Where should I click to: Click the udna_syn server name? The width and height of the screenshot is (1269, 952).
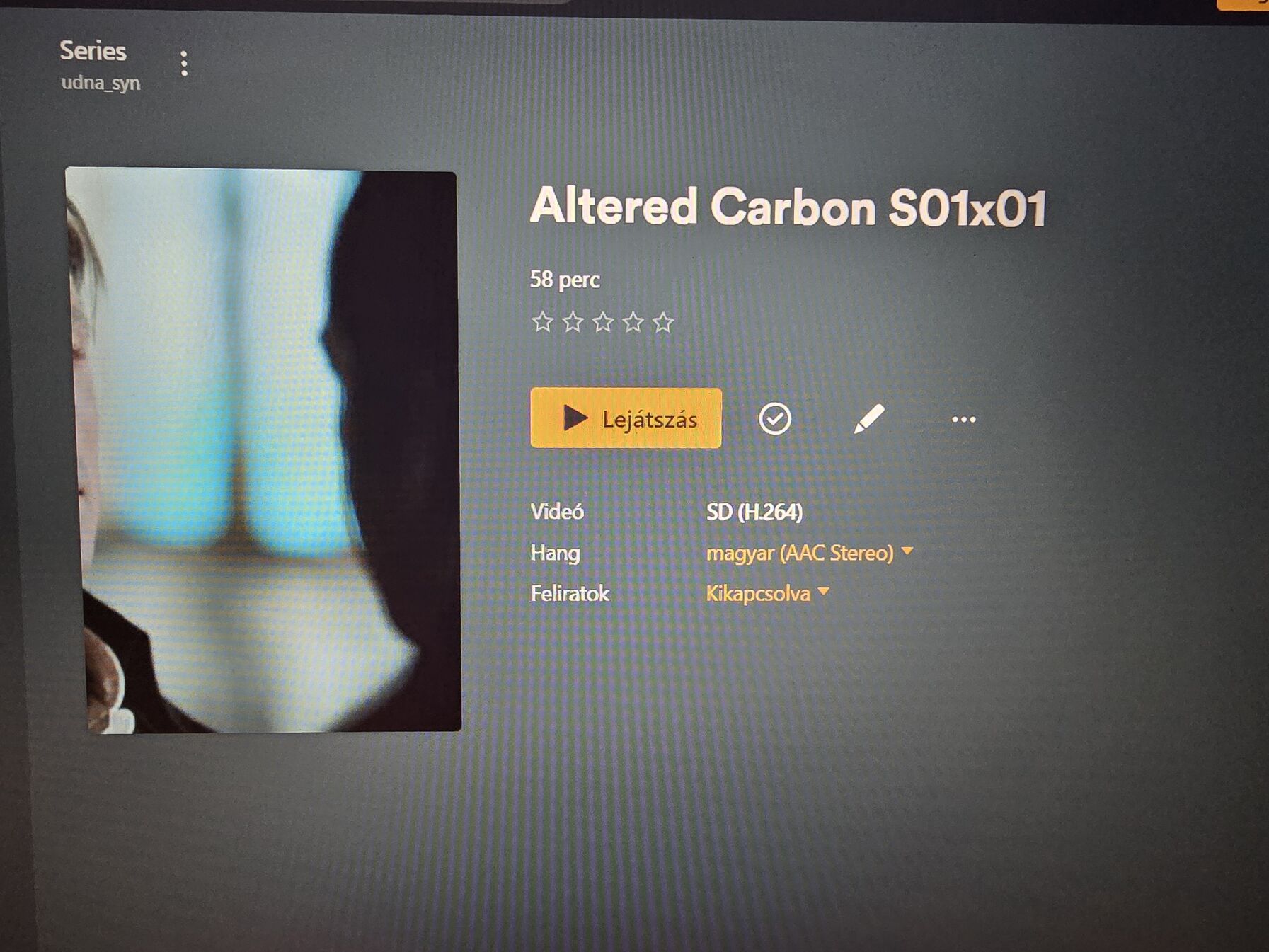coord(101,83)
